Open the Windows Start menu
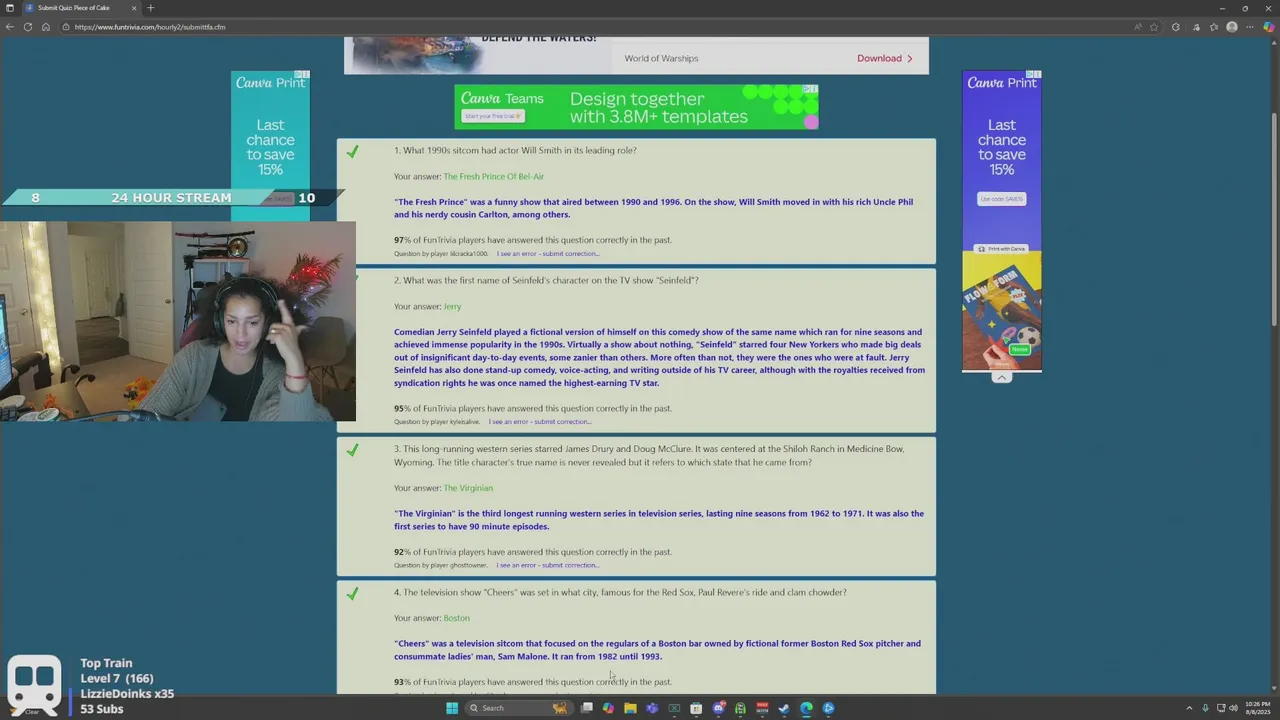The width and height of the screenshot is (1280, 720). click(x=452, y=708)
